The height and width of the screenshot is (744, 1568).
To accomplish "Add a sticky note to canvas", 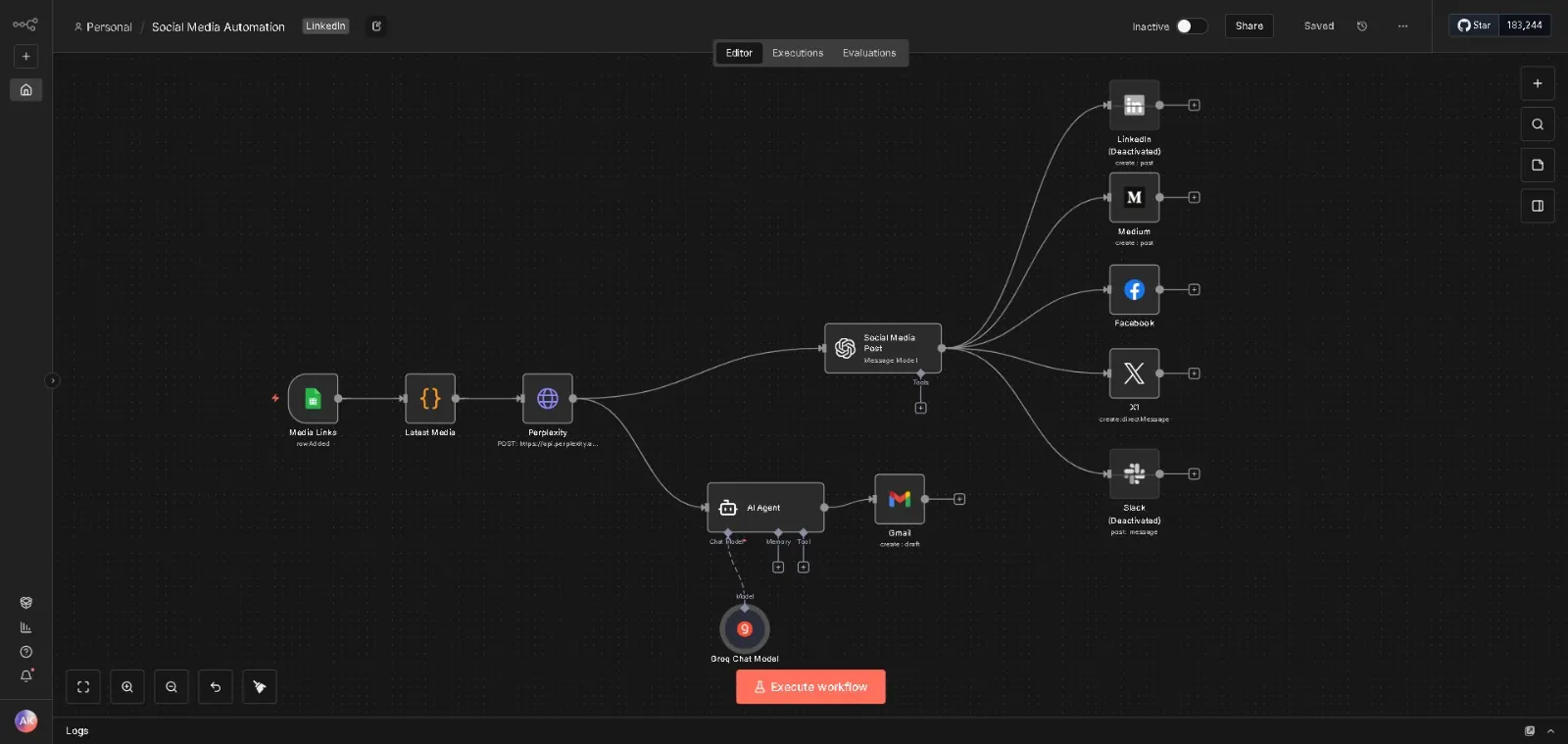I will 1538,165.
